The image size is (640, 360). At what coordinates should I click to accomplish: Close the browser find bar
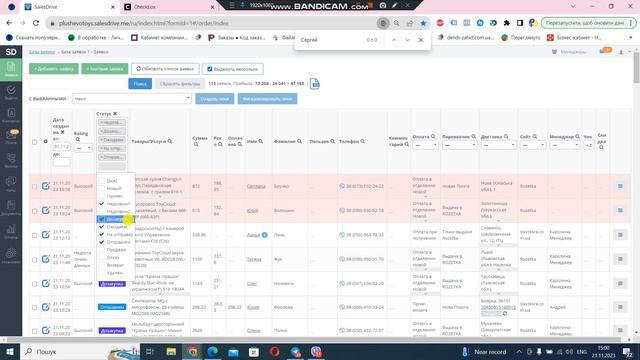pos(421,40)
